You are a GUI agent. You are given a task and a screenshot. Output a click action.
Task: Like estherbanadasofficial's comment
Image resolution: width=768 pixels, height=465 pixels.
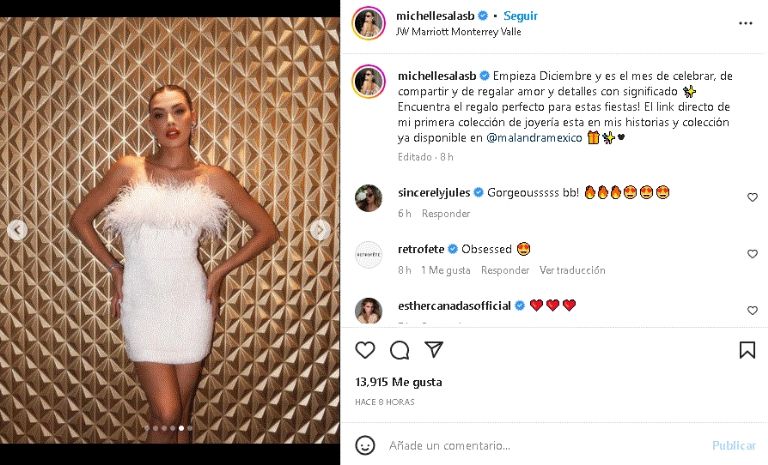(752, 311)
